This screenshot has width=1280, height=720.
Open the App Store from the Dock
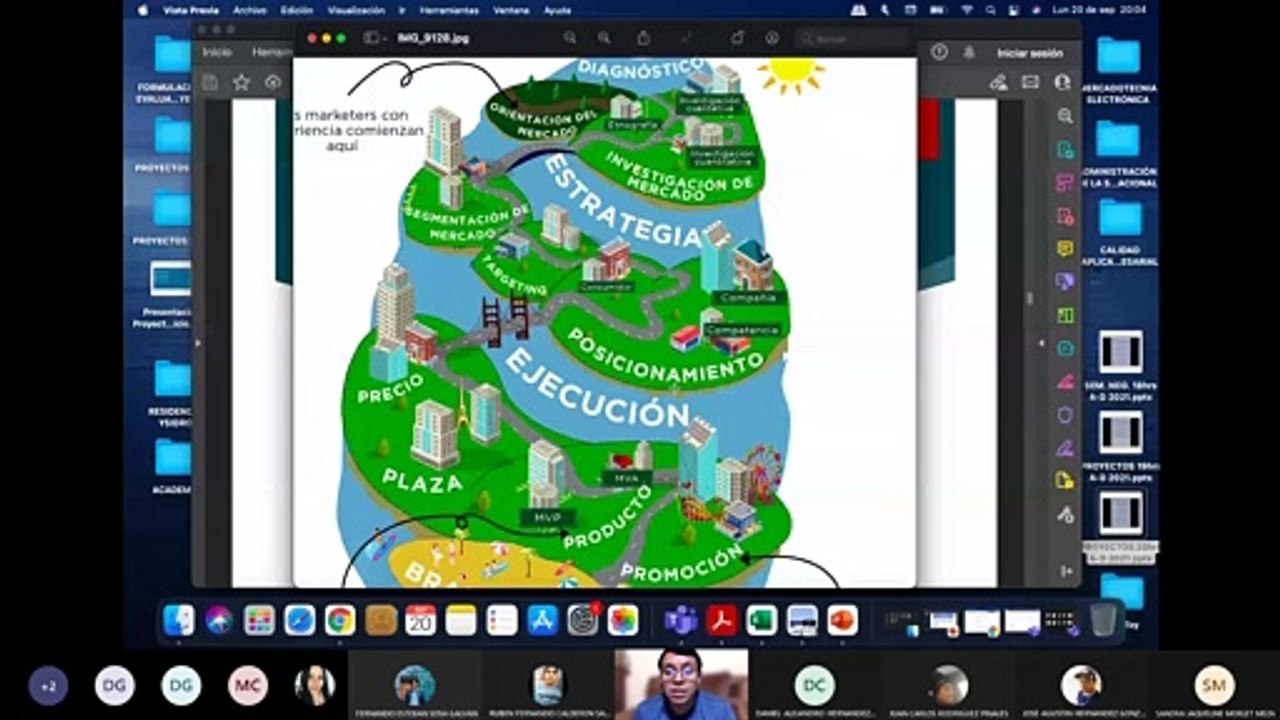pos(542,620)
